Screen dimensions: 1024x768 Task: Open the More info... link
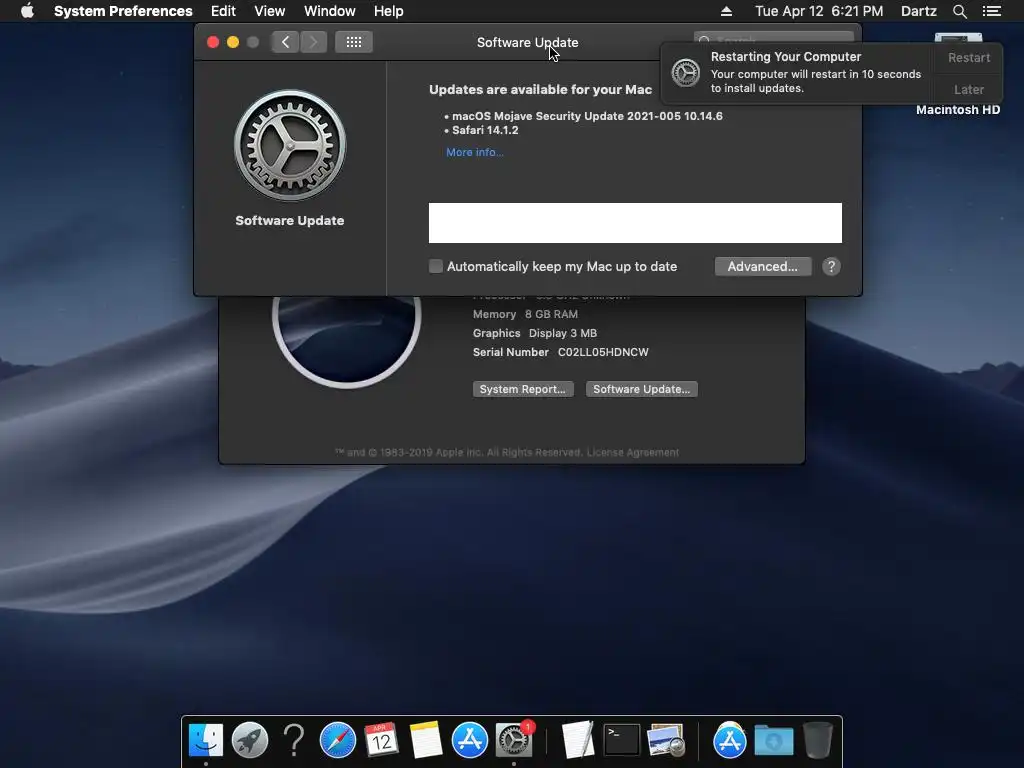(x=475, y=152)
